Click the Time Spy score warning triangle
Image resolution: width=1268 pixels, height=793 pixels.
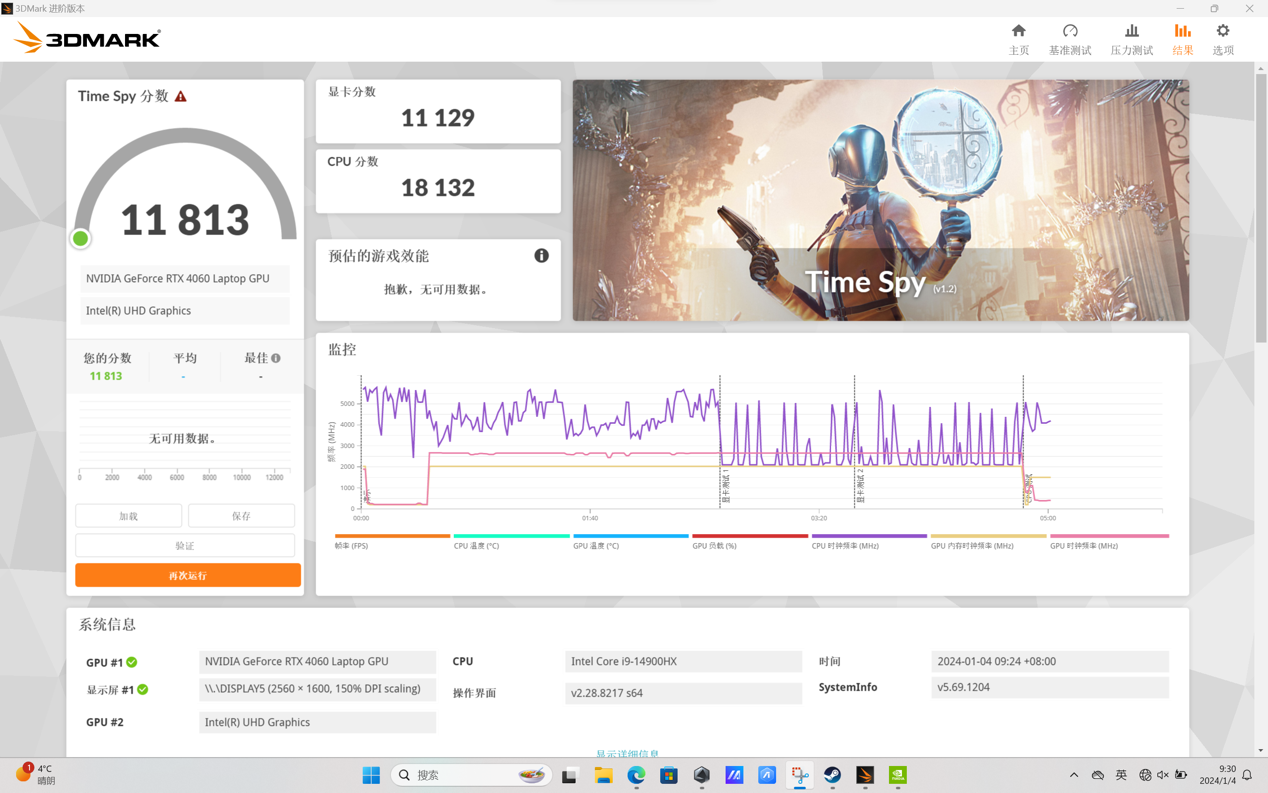tap(181, 97)
